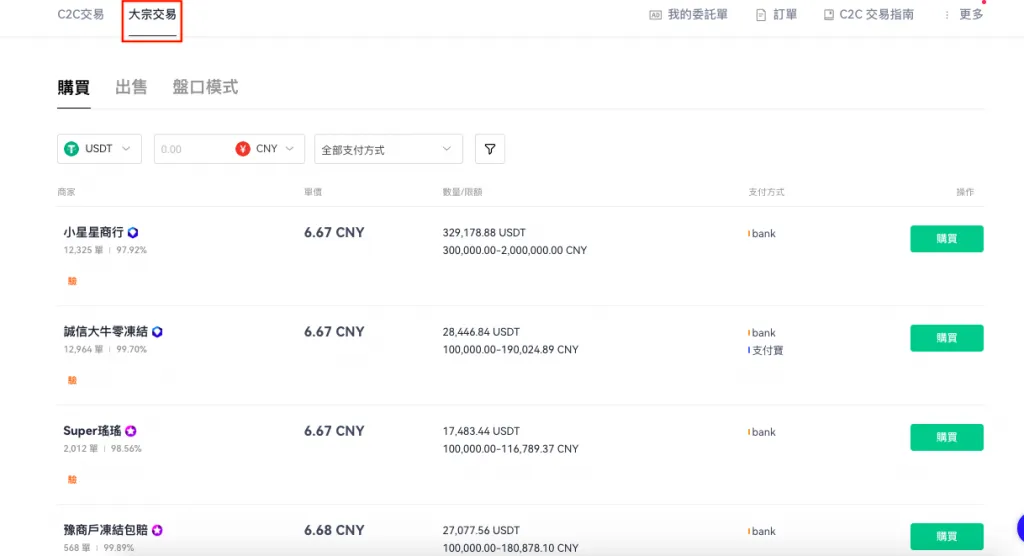Click 購買 button for Super瑤瑤
This screenshot has width=1024, height=556.
pyautogui.click(x=946, y=437)
